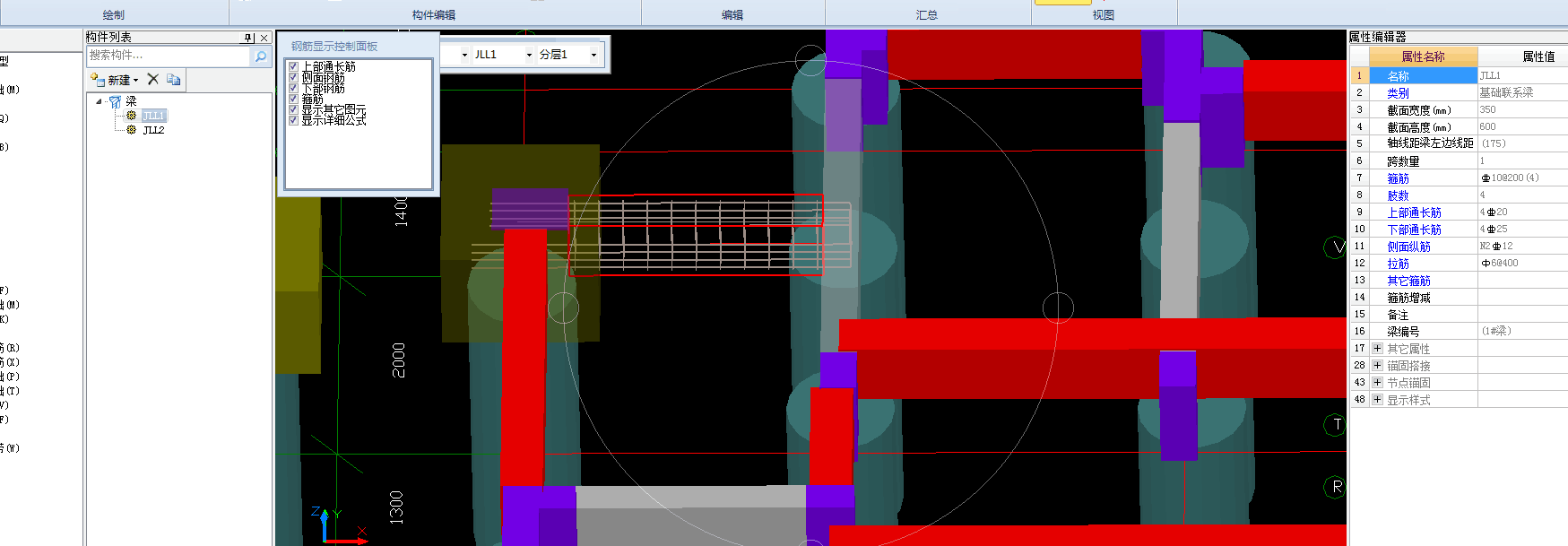Open the 新建 dropdown button
Viewport: 1568px width, 546px height.
117,80
